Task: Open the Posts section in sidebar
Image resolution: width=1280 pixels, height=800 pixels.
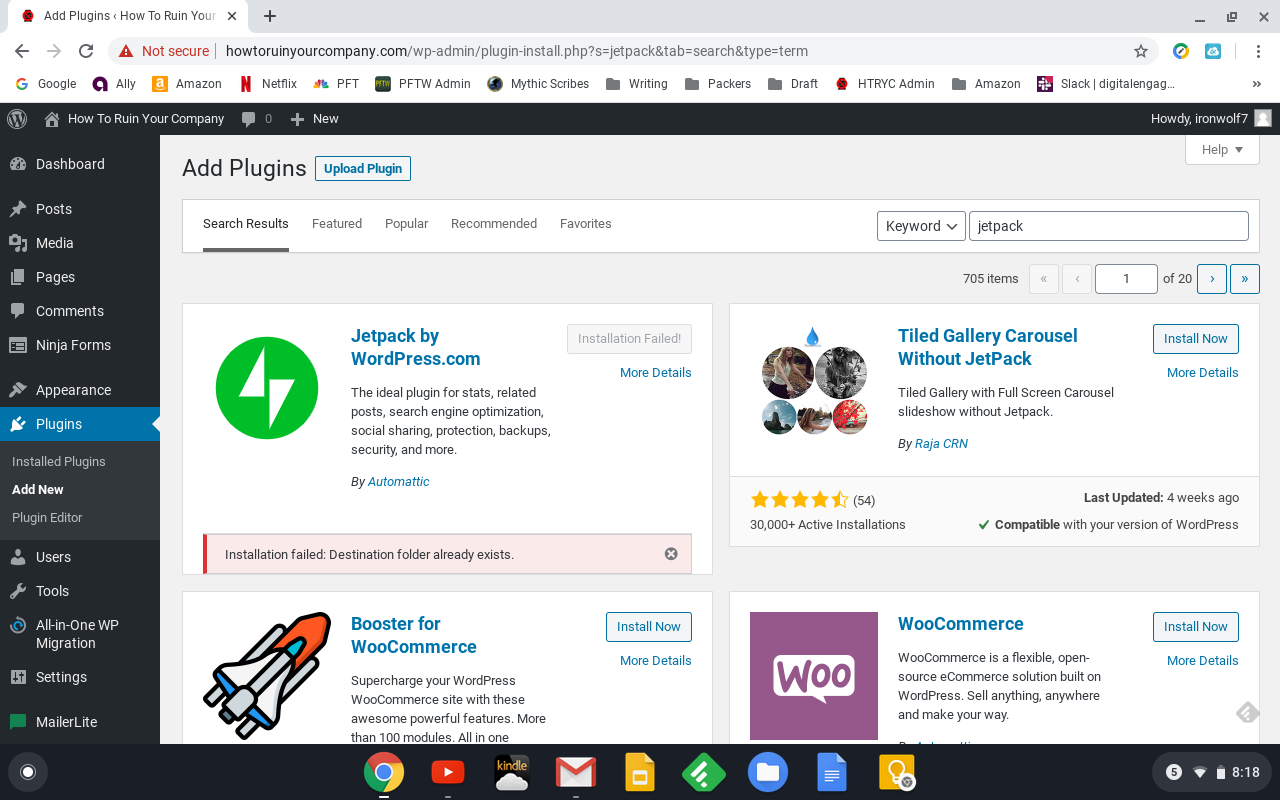Action: 80,209
